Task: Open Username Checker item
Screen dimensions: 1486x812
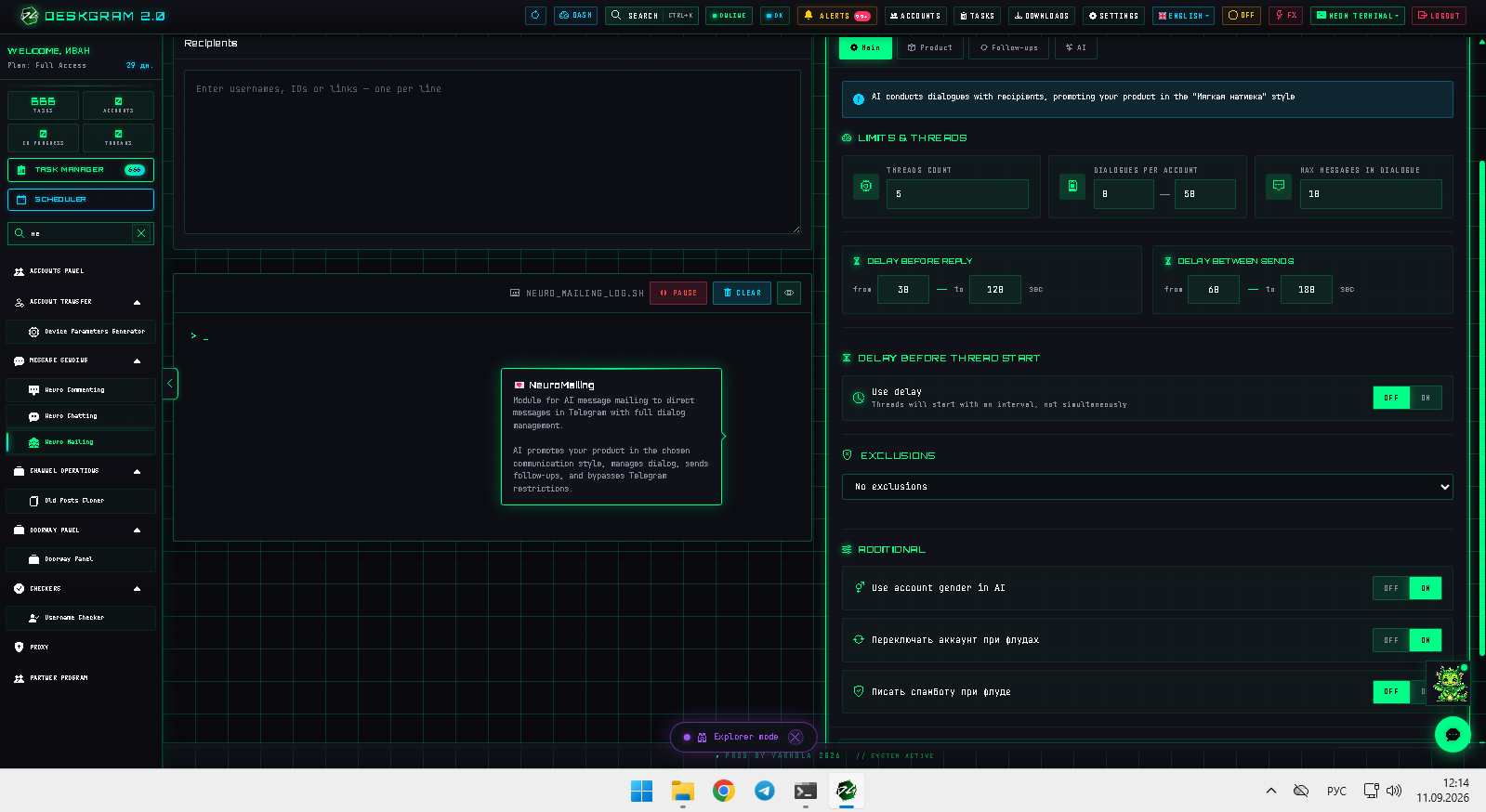Action: click(x=81, y=618)
